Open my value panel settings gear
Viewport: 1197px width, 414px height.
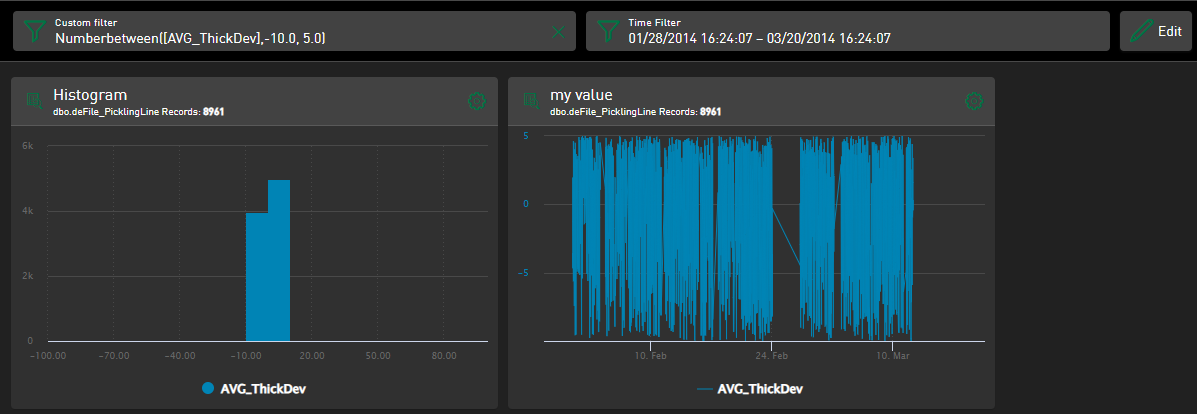(x=973, y=100)
